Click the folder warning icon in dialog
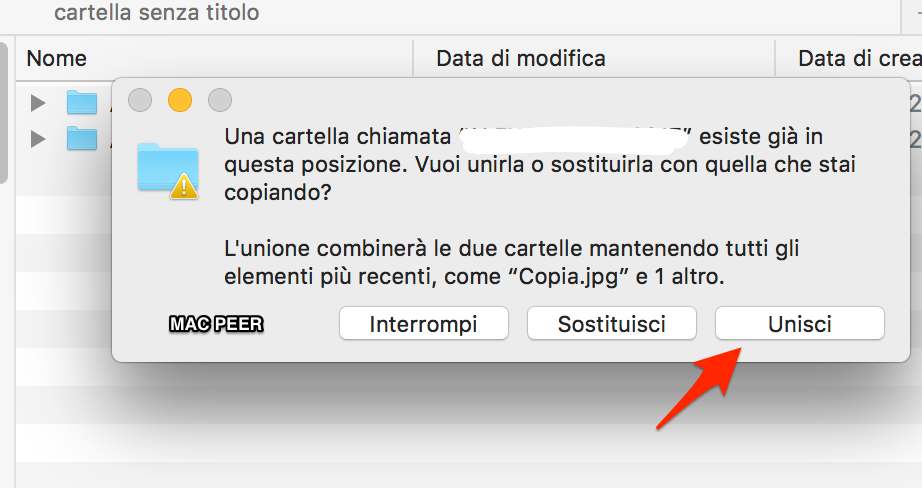This screenshot has height=488, width=922. (x=168, y=171)
